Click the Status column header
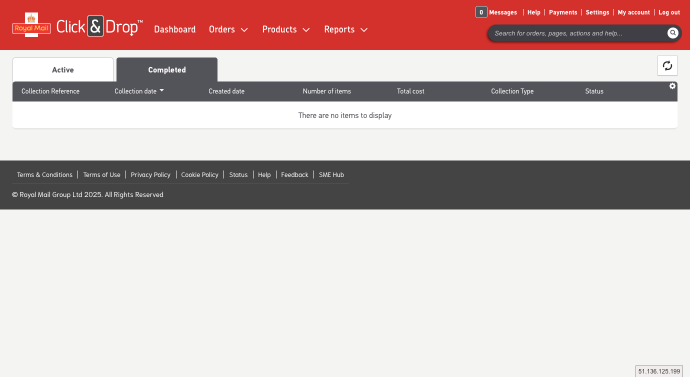The height and width of the screenshot is (377, 690). point(594,91)
